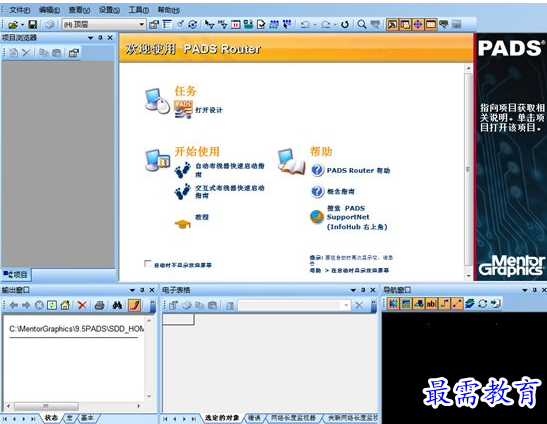This screenshot has height=424, width=547.
Task: Open project explorer panel menu arrow
Action: [91, 38]
